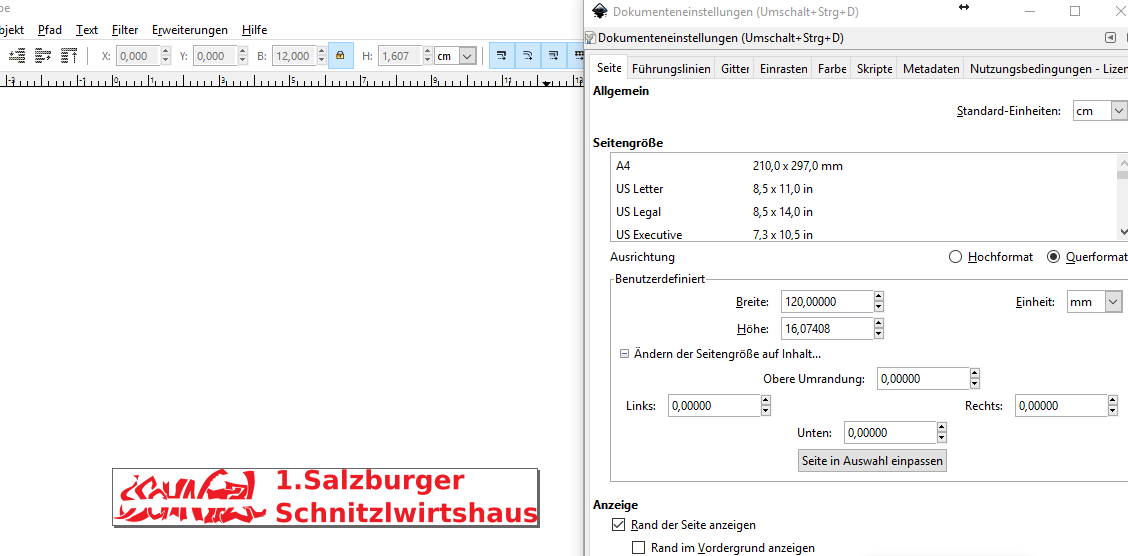Enable Rand im Vordergrund anzeigen
Screen dimensions: 1128x556
point(638,548)
